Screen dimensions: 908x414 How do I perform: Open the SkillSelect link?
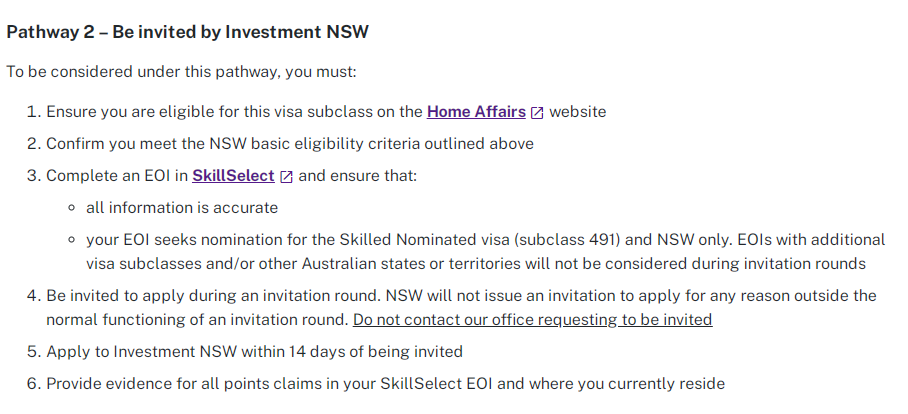point(233,176)
